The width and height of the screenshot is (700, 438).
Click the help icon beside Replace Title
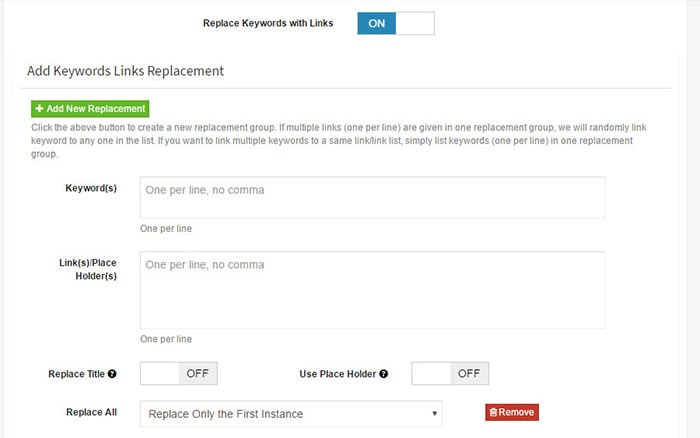click(x=112, y=374)
